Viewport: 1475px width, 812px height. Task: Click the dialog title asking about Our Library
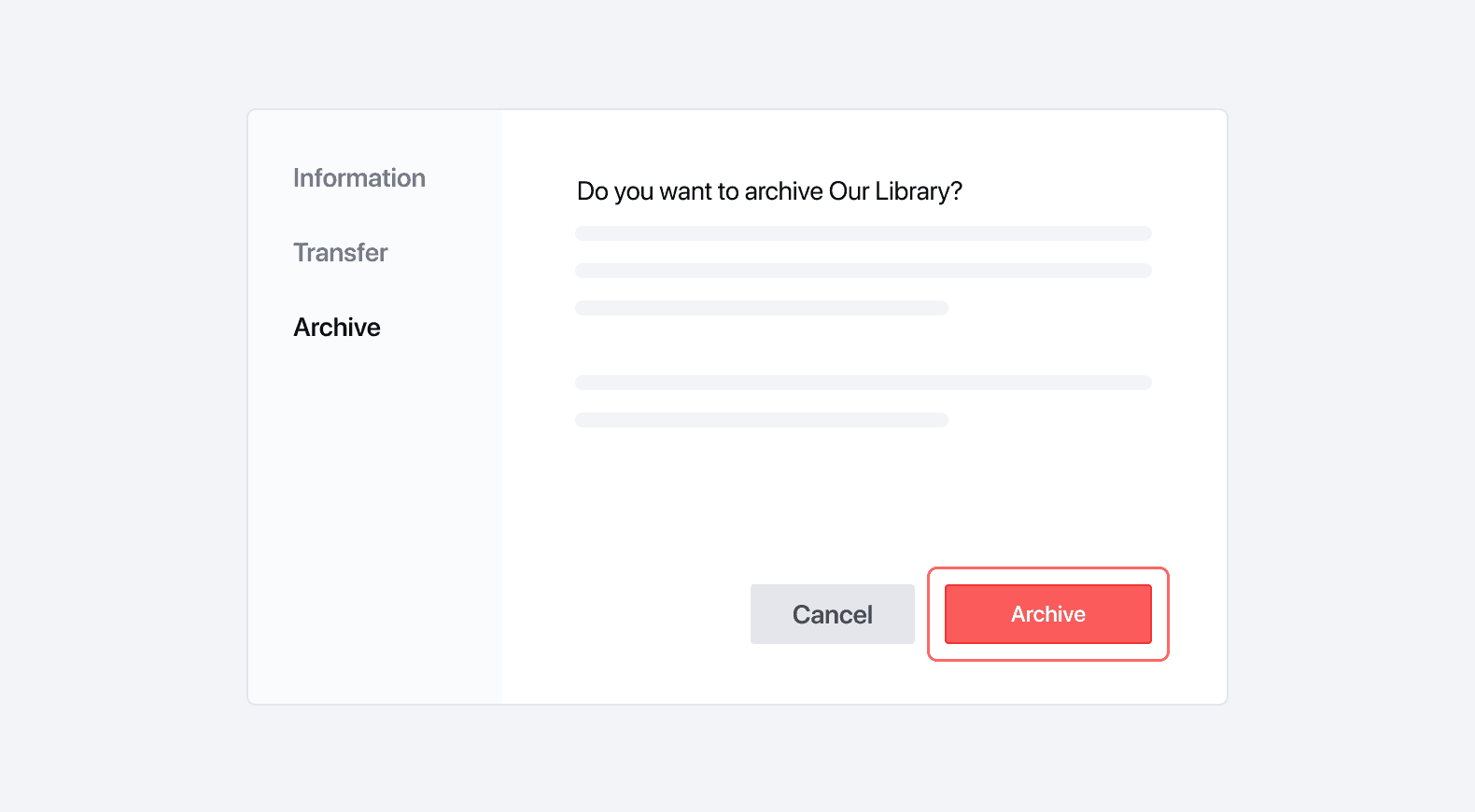[769, 190]
